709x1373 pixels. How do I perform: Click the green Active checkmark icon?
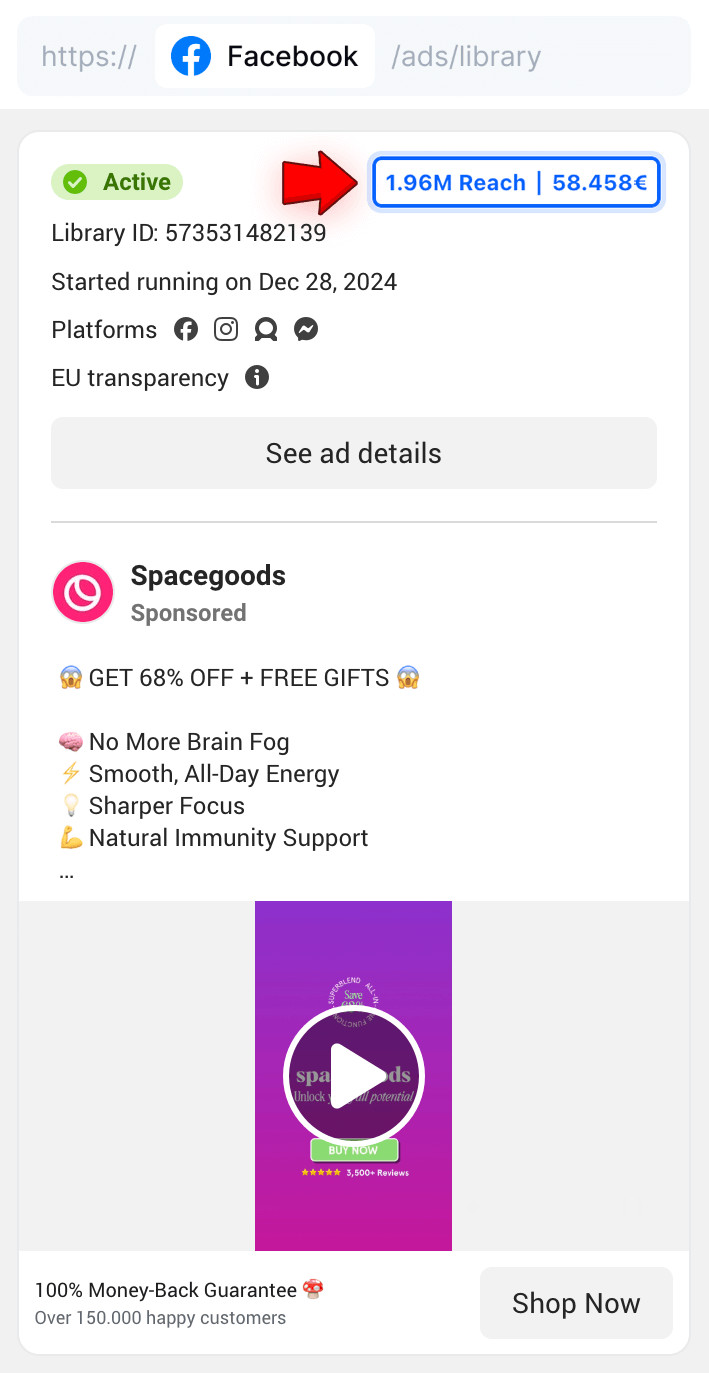coord(75,182)
